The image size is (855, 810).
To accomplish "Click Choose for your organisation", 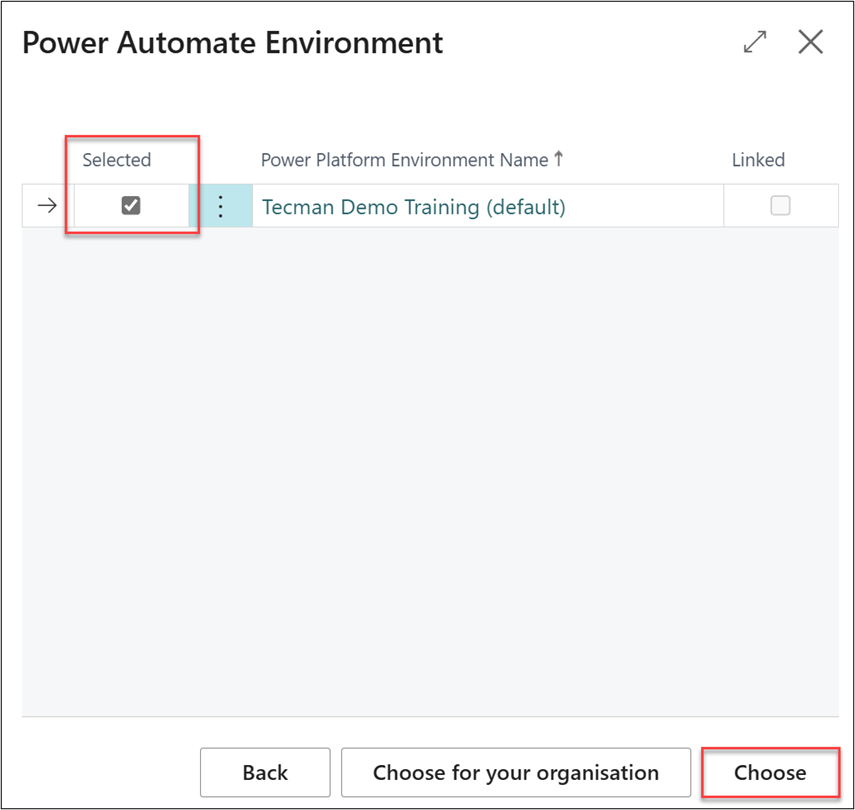I will point(515,772).
